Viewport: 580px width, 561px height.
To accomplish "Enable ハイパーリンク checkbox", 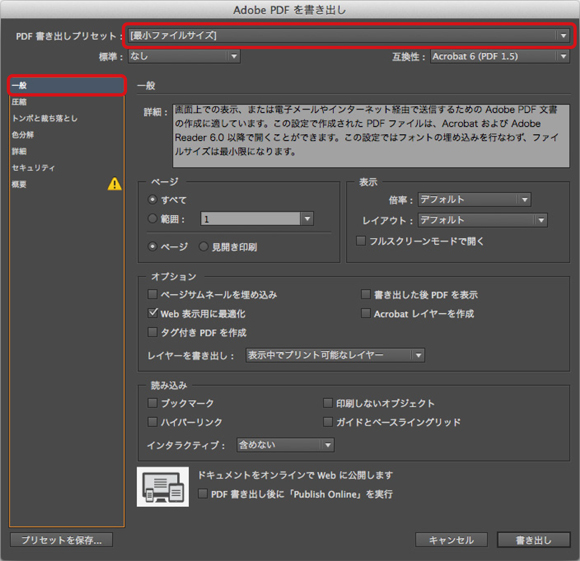I will click(152, 422).
